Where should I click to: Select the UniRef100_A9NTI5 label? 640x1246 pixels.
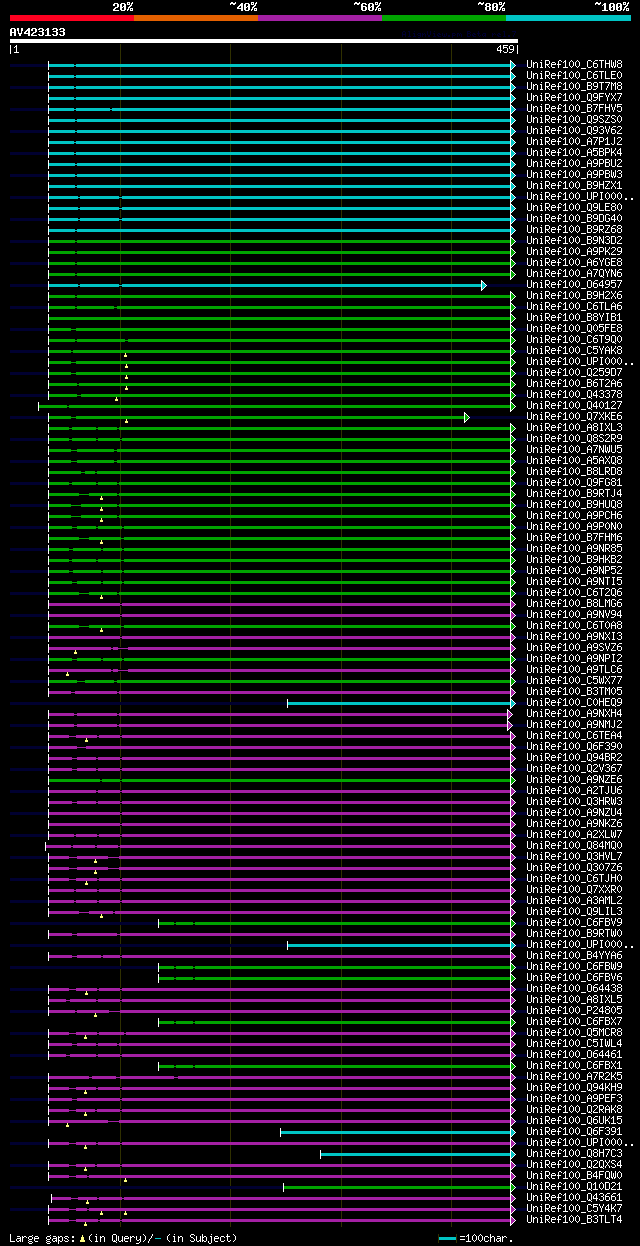tap(574, 581)
